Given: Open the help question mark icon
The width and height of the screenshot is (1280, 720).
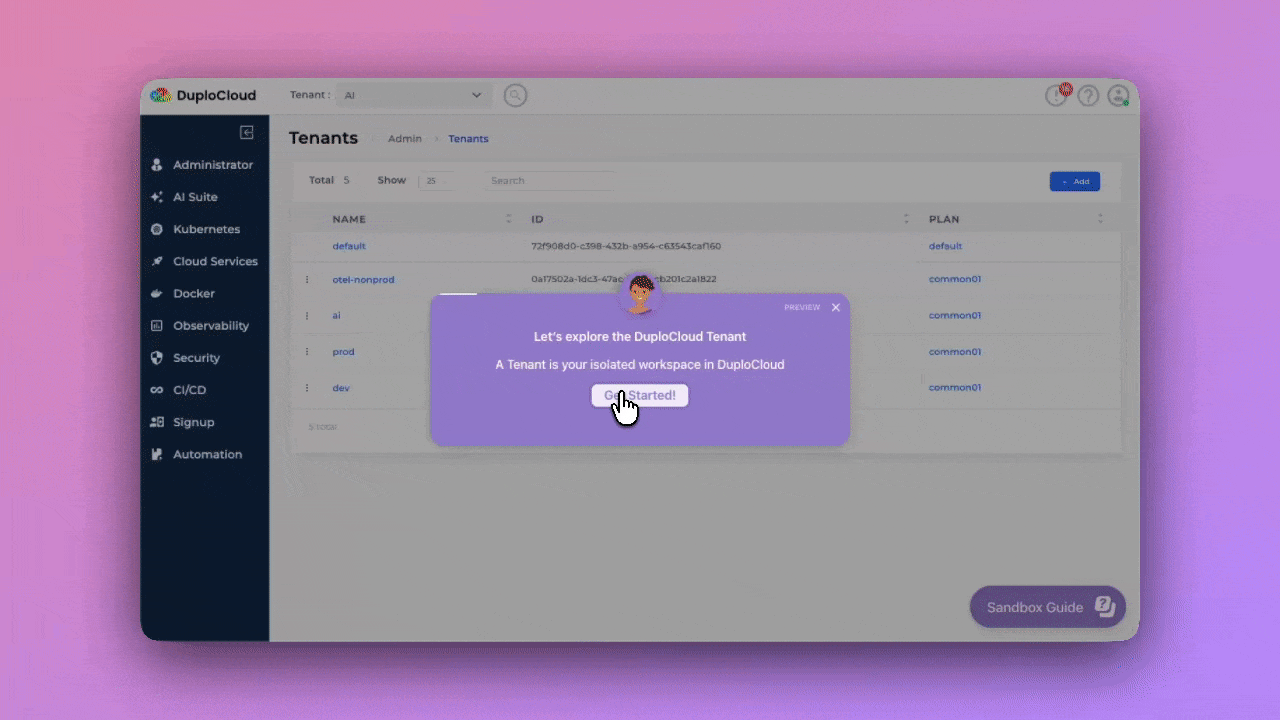Looking at the screenshot, I should pyautogui.click(x=1088, y=96).
